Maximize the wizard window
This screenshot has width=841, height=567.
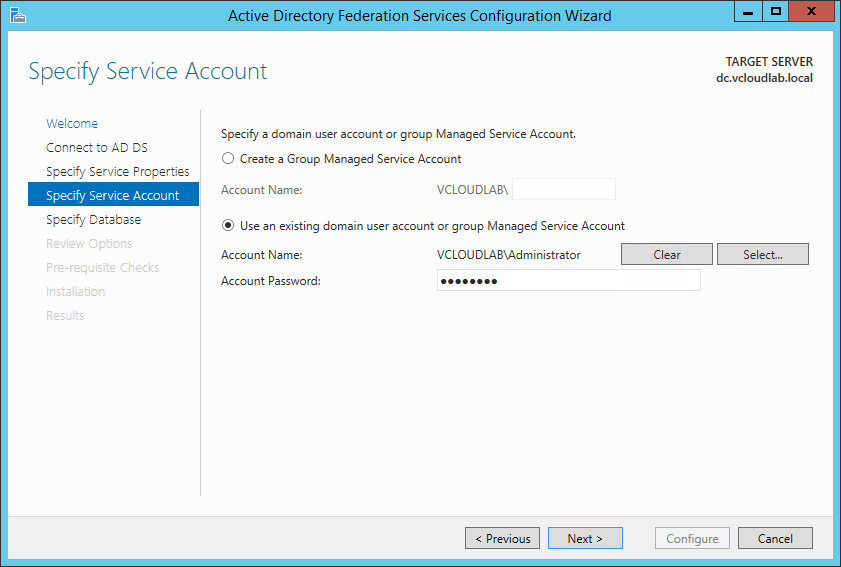pos(776,11)
